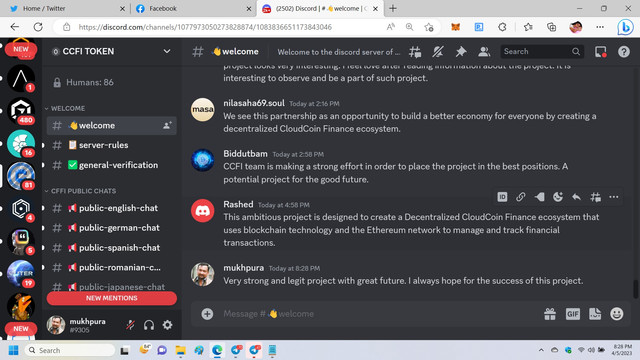Switch to the Home / Twitter tab

click(66, 9)
